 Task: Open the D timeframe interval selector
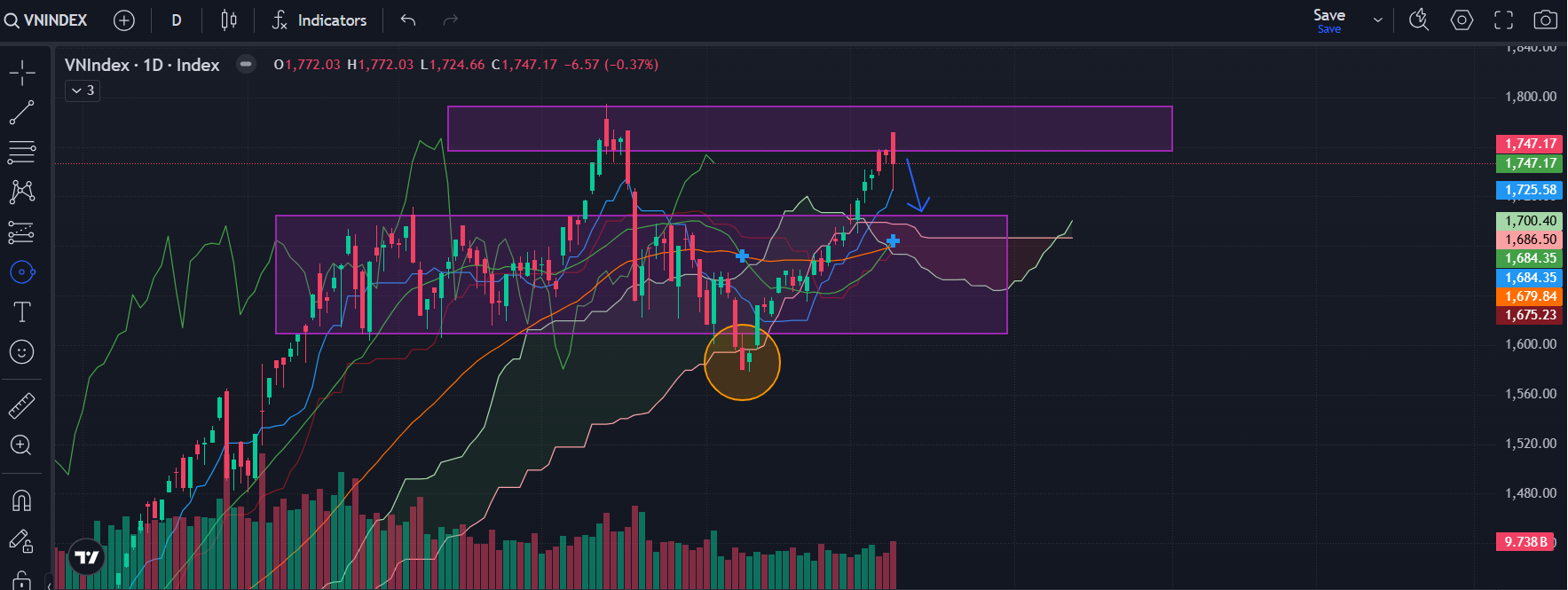click(x=177, y=20)
